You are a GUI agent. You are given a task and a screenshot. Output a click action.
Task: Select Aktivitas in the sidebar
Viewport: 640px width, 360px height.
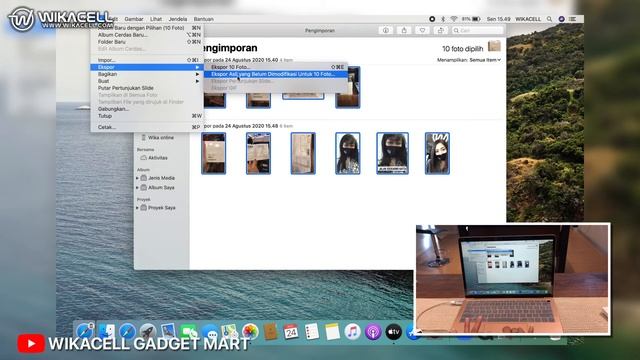pyautogui.click(x=158, y=158)
